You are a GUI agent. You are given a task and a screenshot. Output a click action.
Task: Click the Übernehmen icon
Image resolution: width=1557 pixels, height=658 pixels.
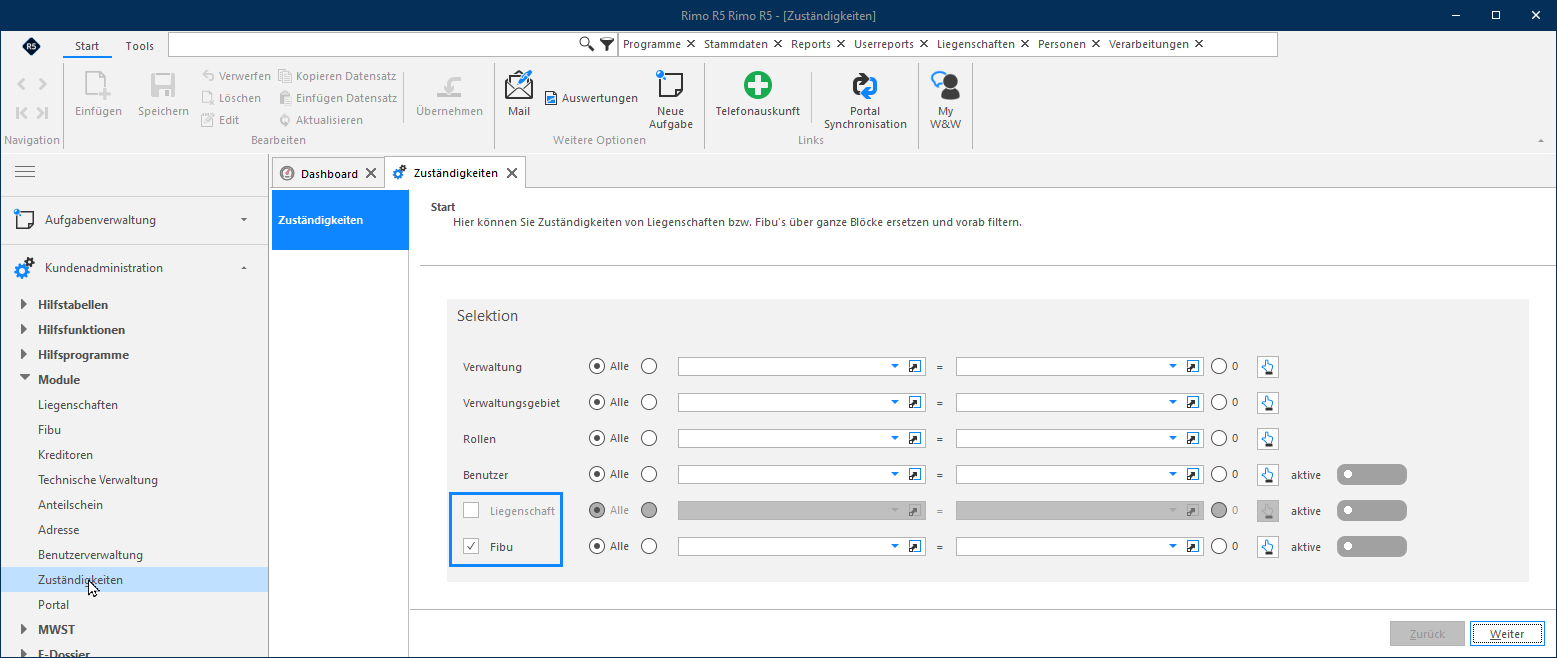coord(449,86)
